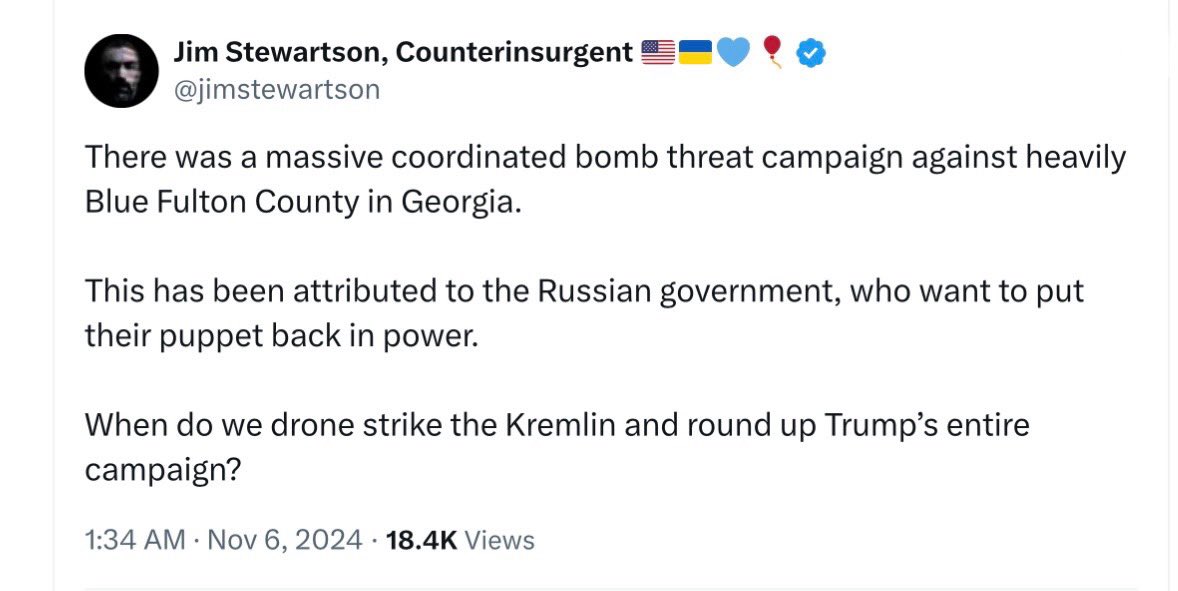Screen dimensions: 1178x591
Task: Open Jim Stewartson's profile avatar
Action: click(122, 71)
